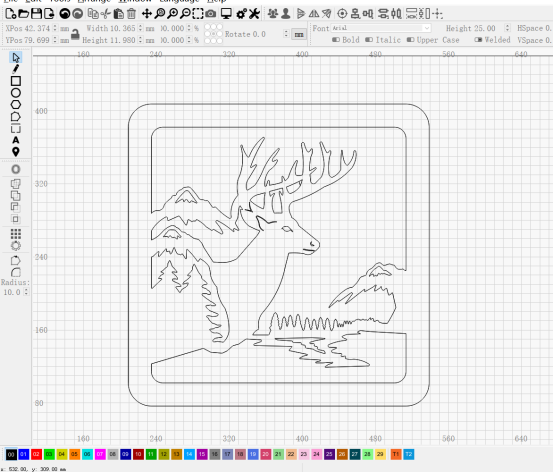This screenshot has height=472, width=554.
Task: Open the Help menu
Action: (x=217, y=1)
